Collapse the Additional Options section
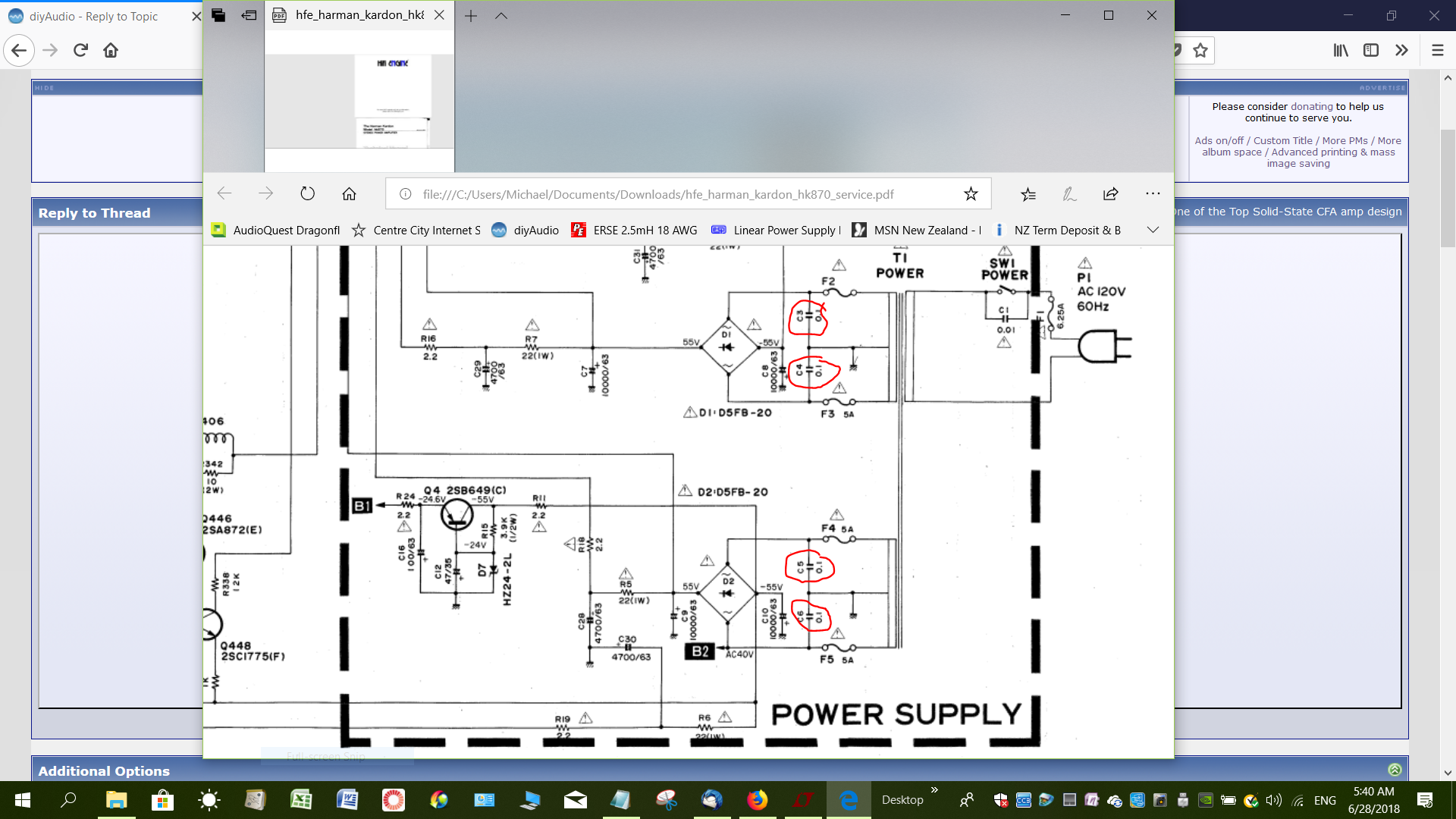The width and height of the screenshot is (1456, 819). [1395, 770]
